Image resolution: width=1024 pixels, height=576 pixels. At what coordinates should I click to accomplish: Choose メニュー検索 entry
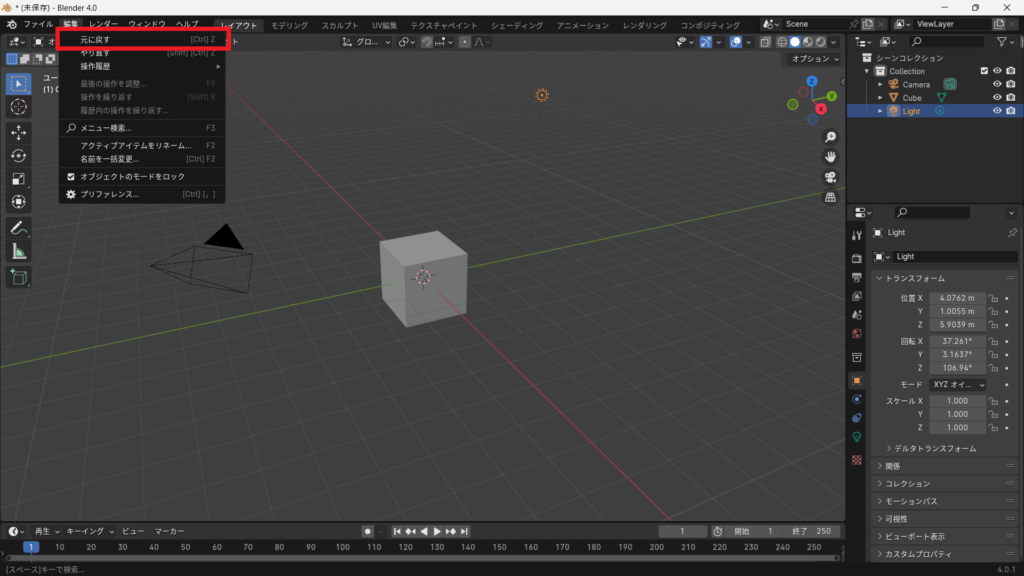pos(142,128)
